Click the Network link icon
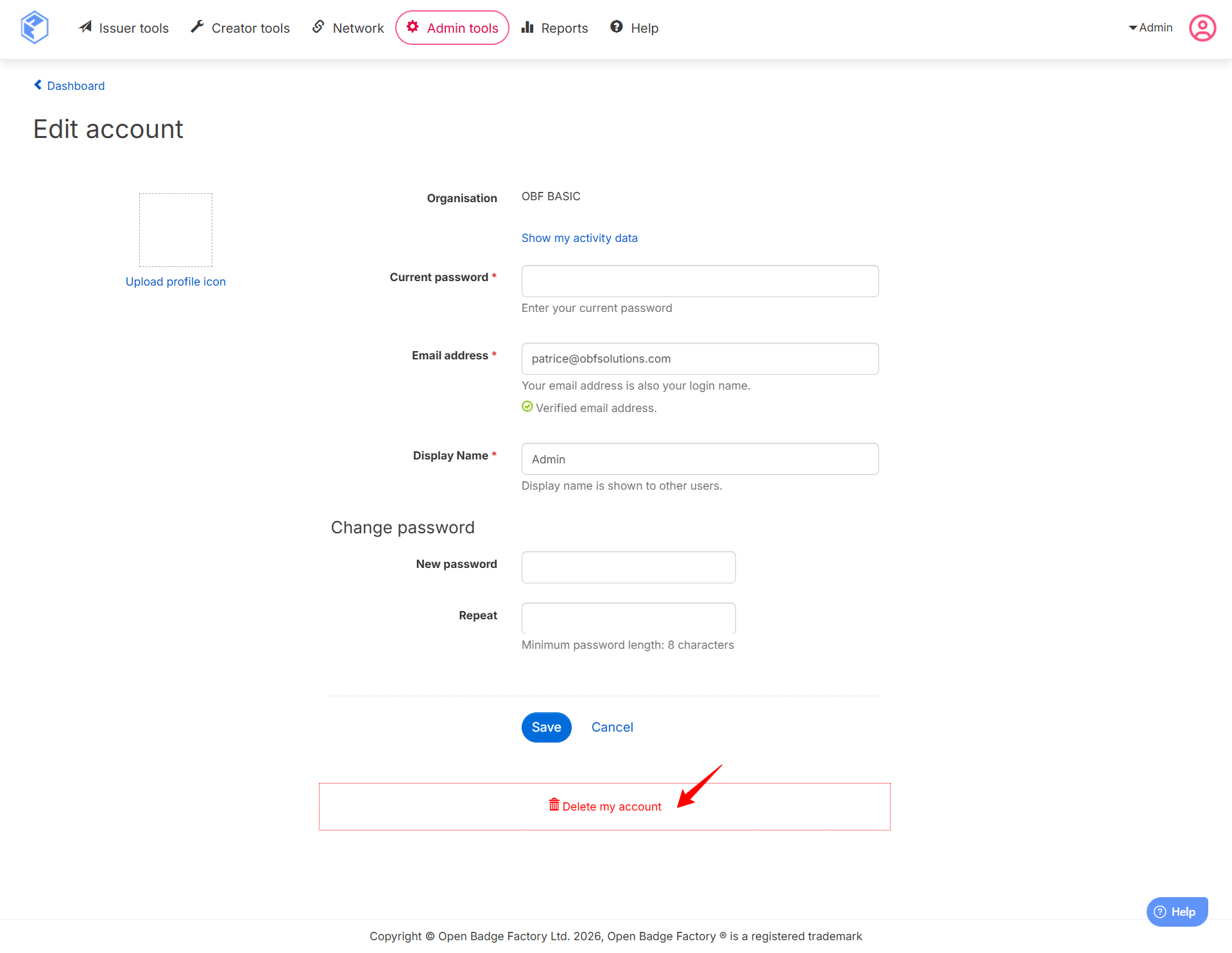 pos(318,27)
